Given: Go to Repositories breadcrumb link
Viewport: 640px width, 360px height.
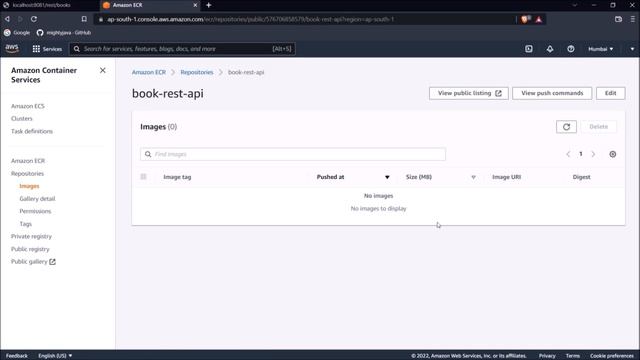Looking at the screenshot, I should tap(197, 72).
